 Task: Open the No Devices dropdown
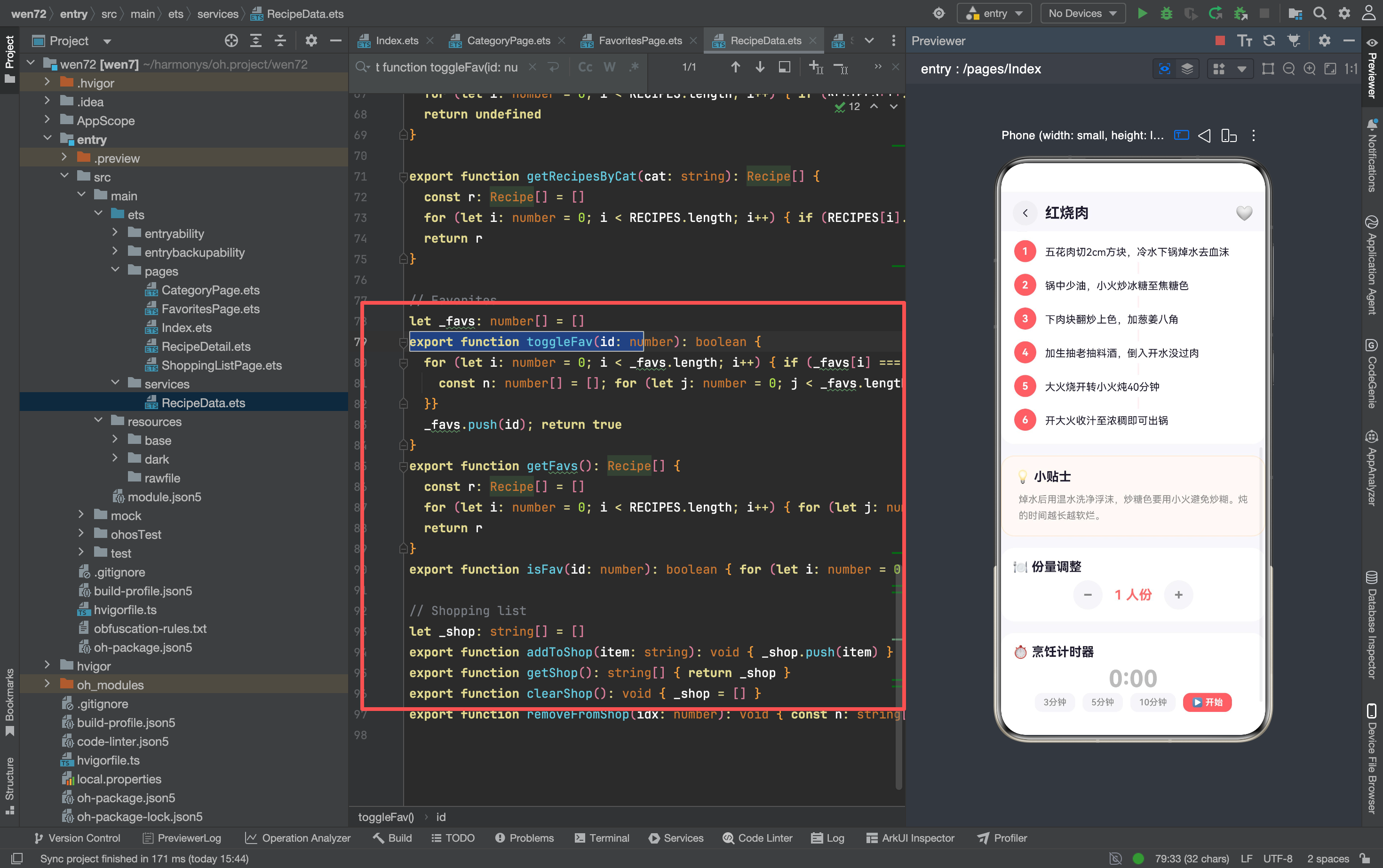point(1082,13)
